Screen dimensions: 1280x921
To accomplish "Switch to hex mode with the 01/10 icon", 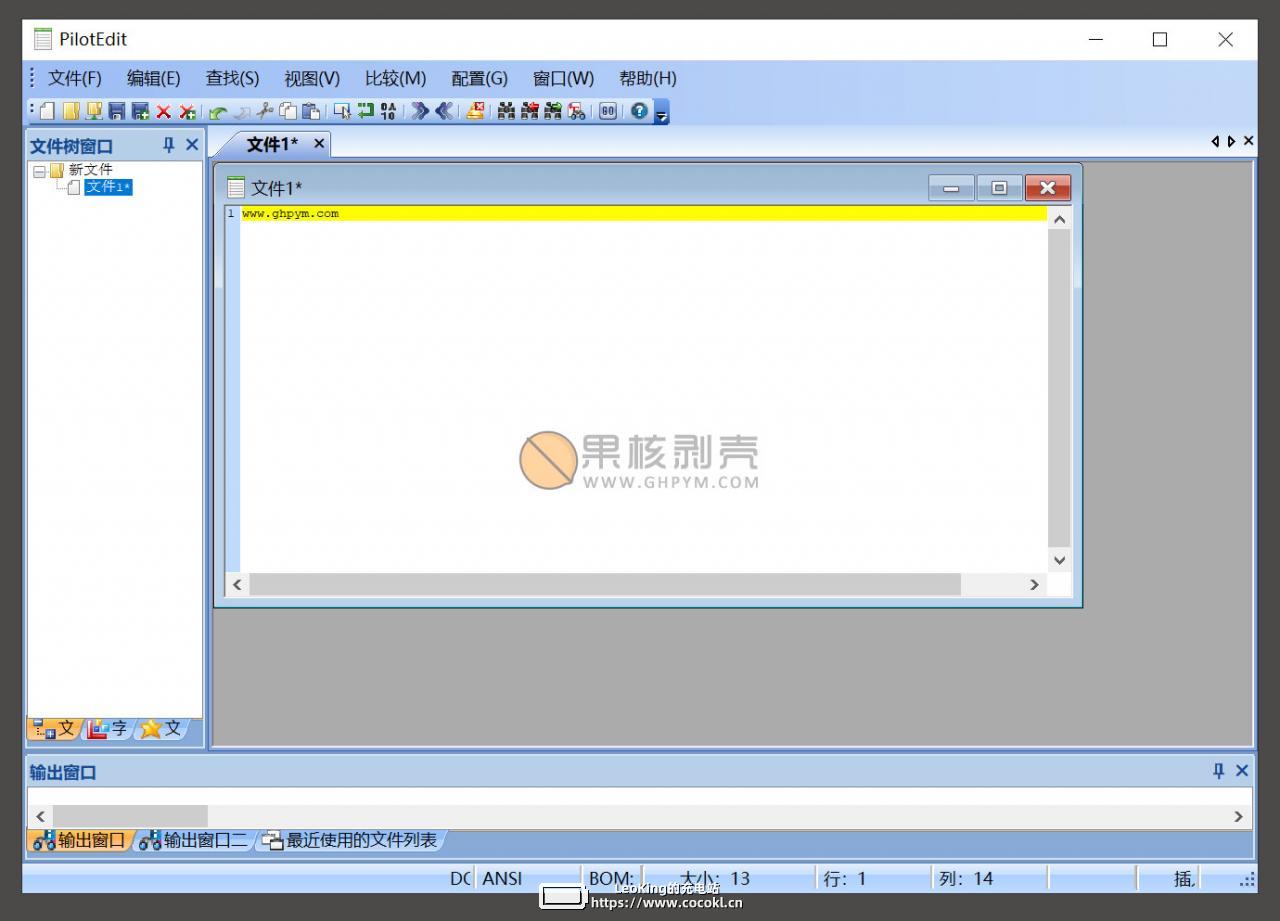I will 388,111.
